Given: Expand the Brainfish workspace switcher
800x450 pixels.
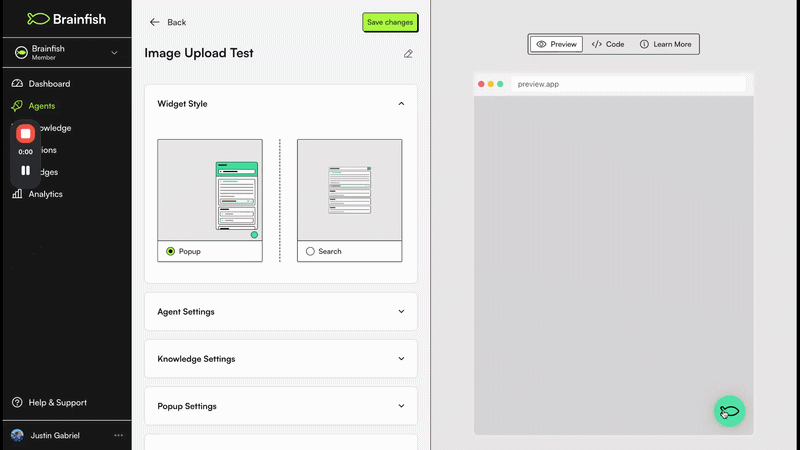Looking at the screenshot, I should [x=114, y=53].
